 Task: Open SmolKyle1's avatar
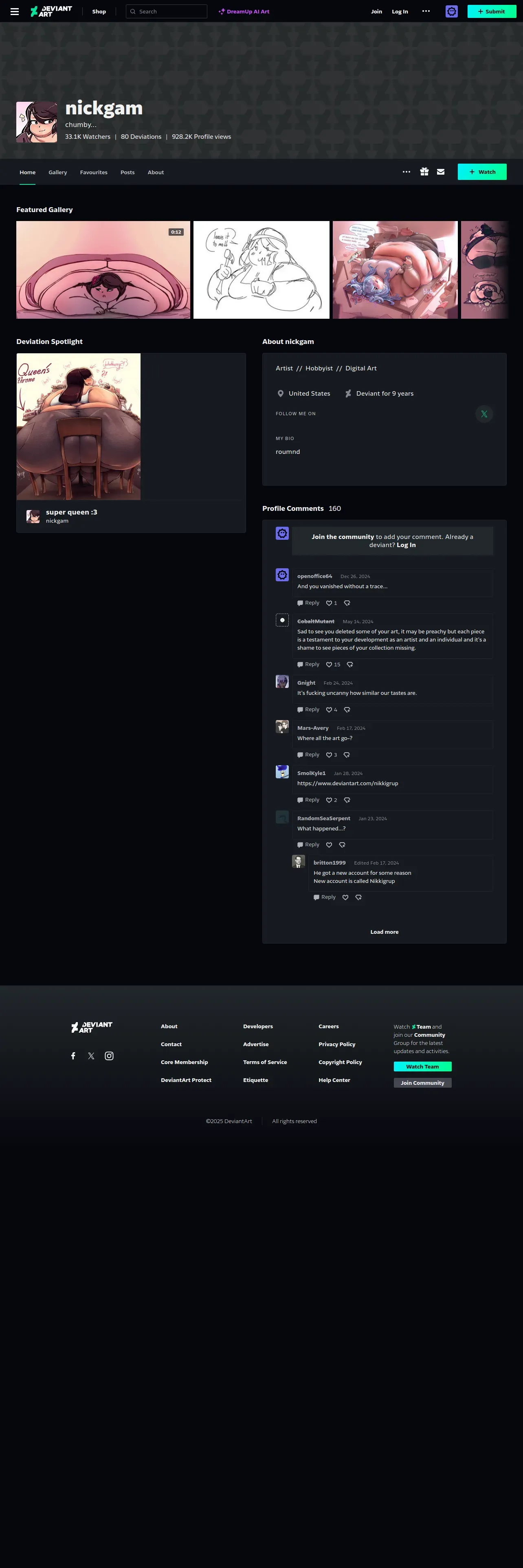coord(283,772)
